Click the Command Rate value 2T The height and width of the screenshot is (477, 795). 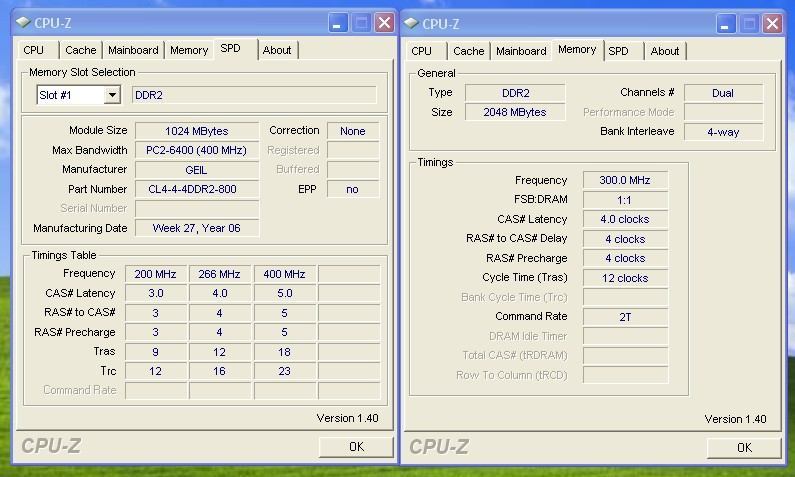click(x=625, y=317)
